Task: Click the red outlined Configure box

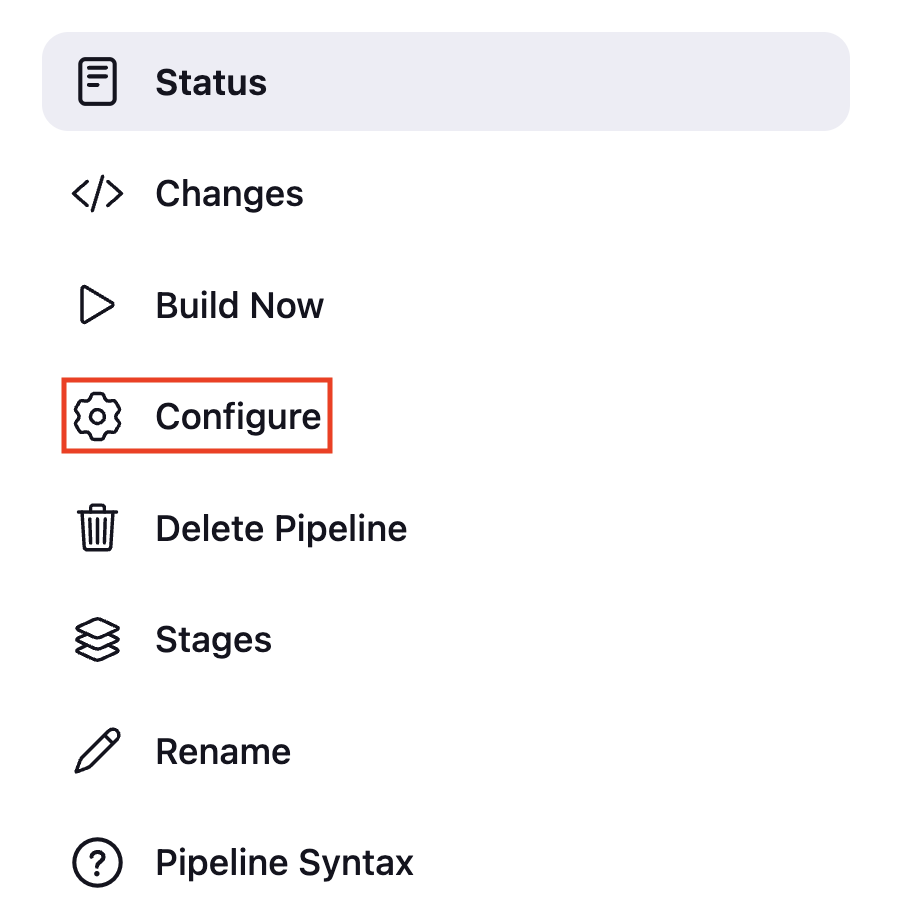Action: (x=197, y=415)
